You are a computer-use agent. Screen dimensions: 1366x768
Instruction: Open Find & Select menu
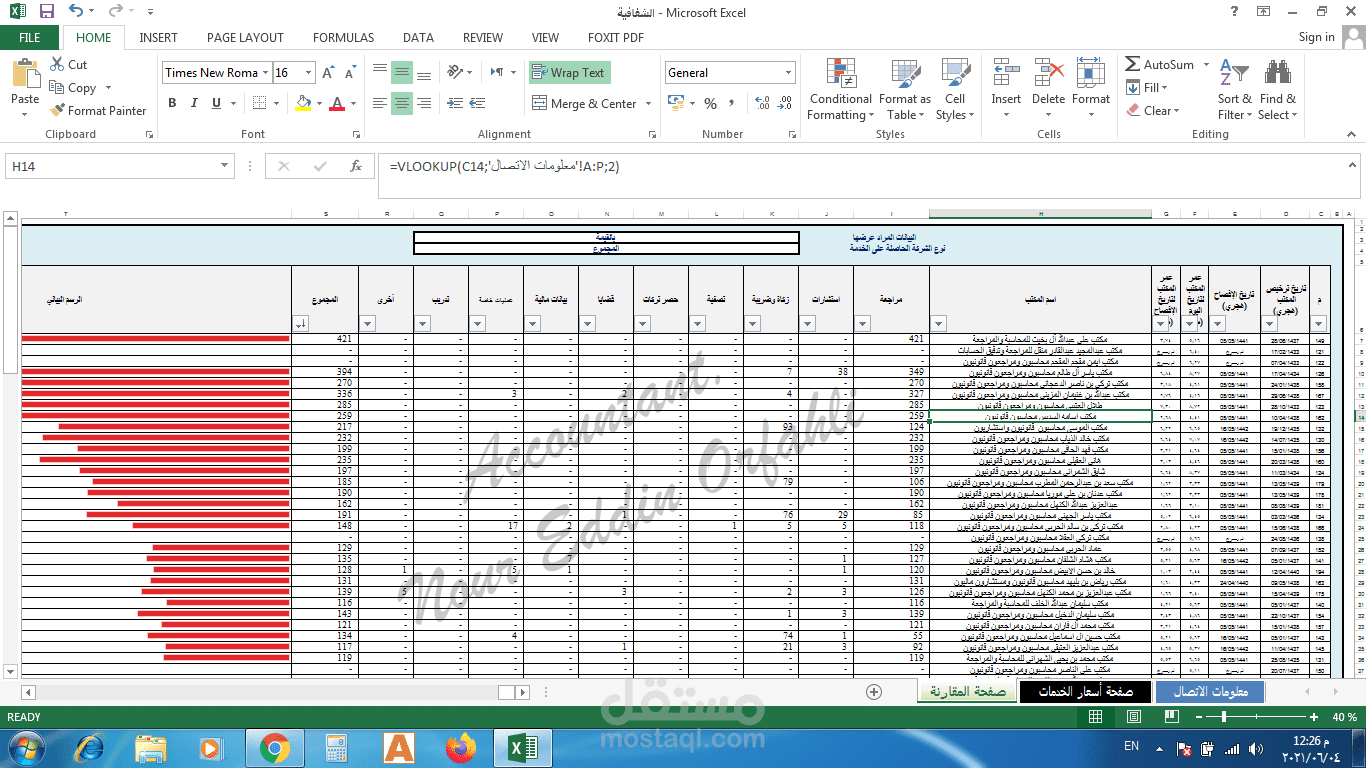(x=1277, y=89)
